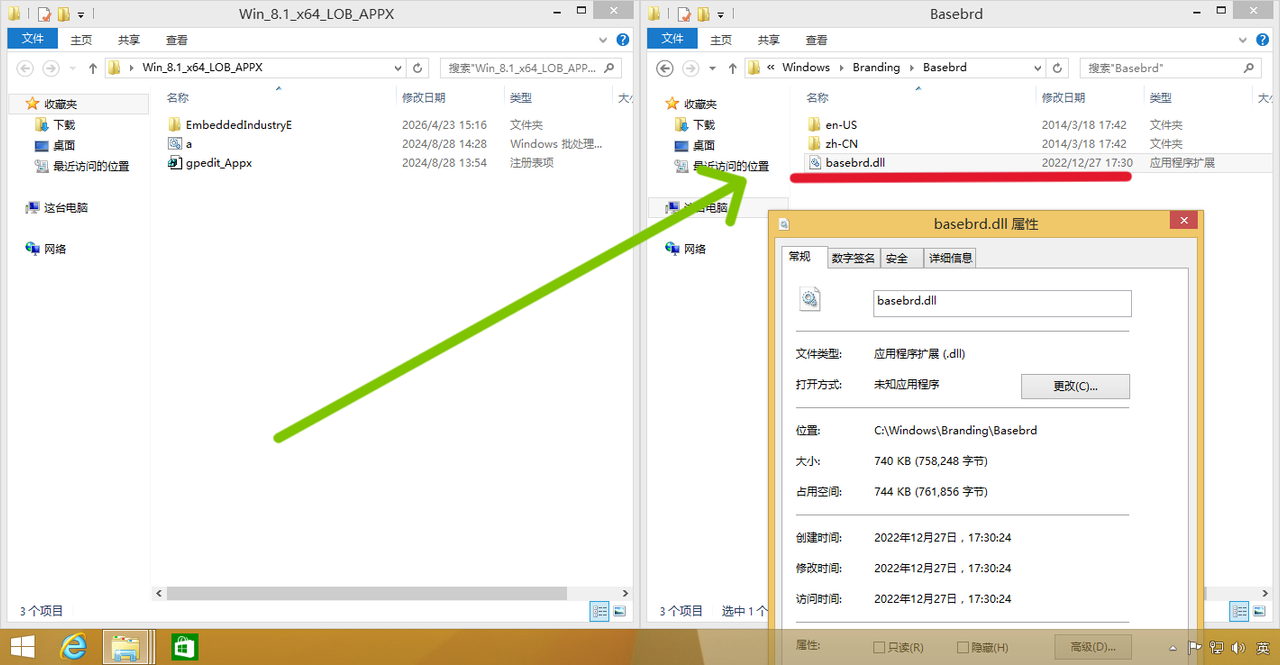Screen dimensions: 1280x665
Task: Open the Basebrd quick access toolbar dropdown
Action: click(x=721, y=15)
